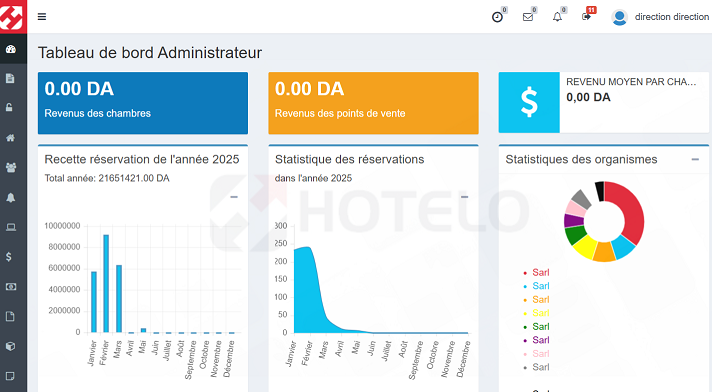
Task: Click the small Mai bar in revenue chart
Action: pos(143,331)
